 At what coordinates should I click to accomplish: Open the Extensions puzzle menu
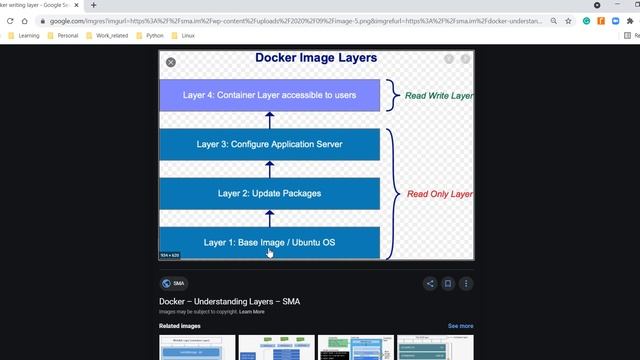[630, 21]
